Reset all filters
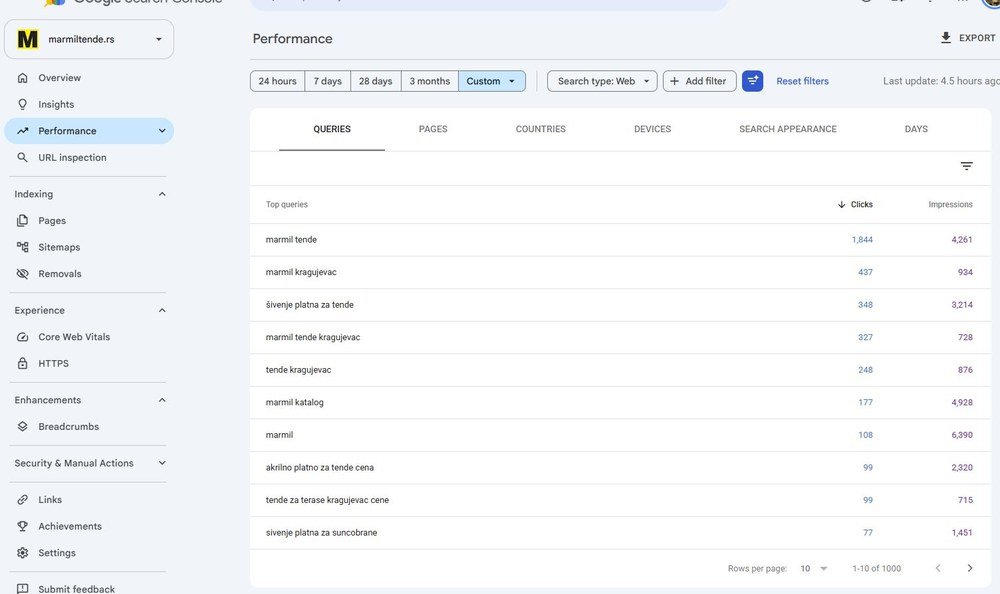 802,81
